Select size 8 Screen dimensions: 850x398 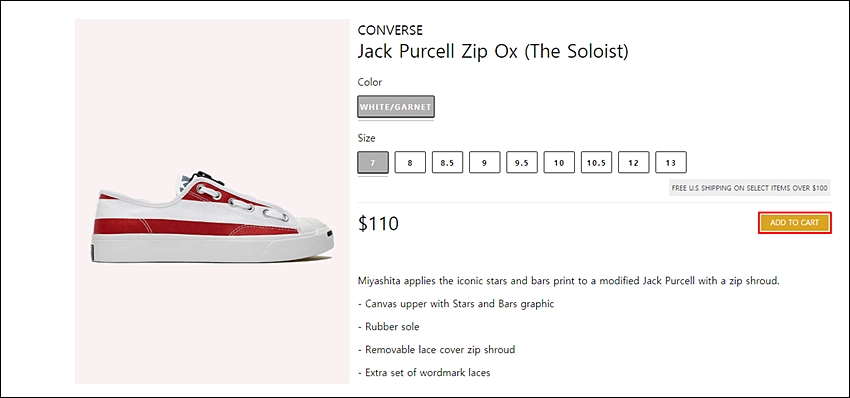pyautogui.click(x=410, y=162)
